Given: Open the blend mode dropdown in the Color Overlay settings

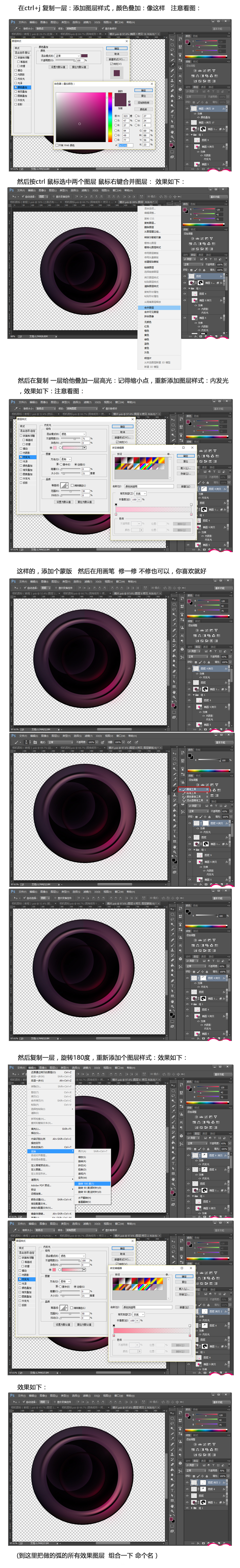Looking at the screenshot, I should [x=68, y=56].
